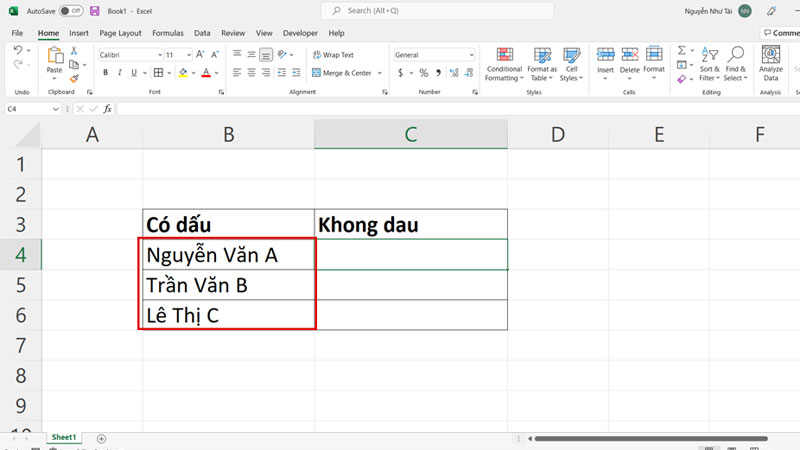This screenshot has height=450, width=800.
Task: Open the Calibri font name dropdown
Action: point(160,55)
